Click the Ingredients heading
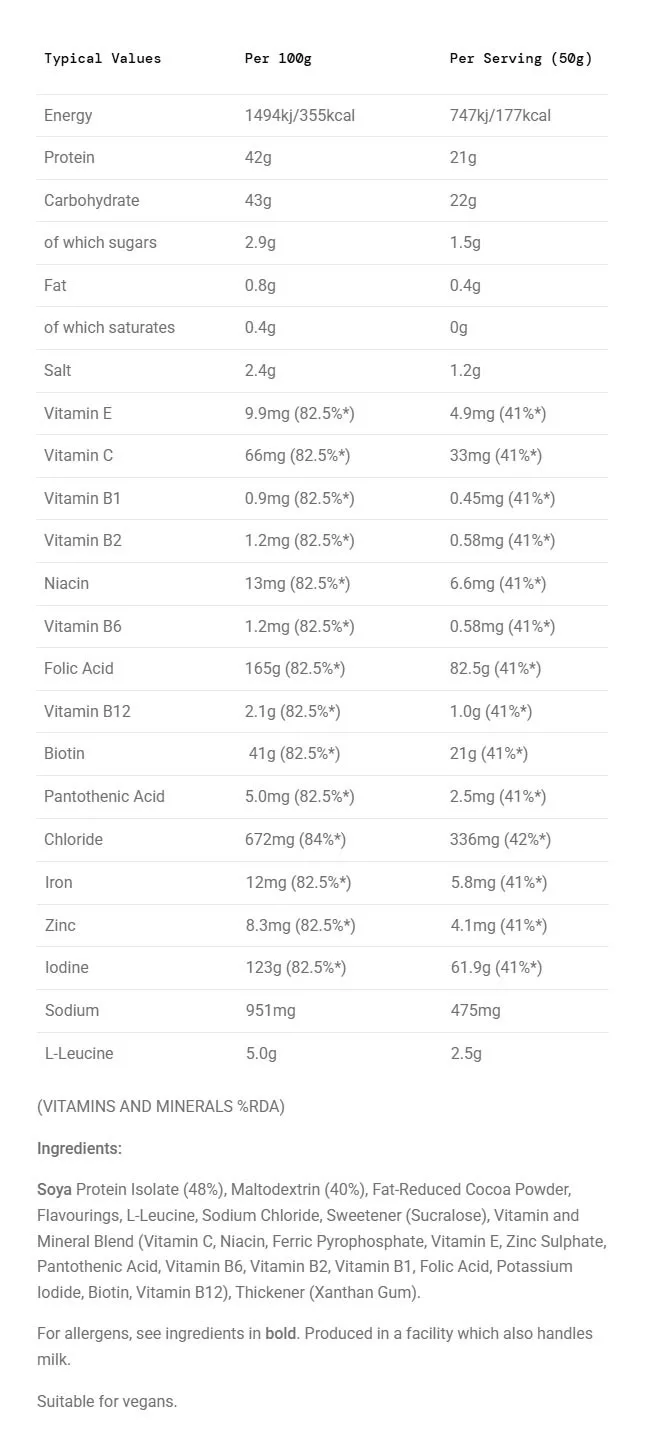Image resolution: width=651 pixels, height=1447 pixels. (79, 1149)
